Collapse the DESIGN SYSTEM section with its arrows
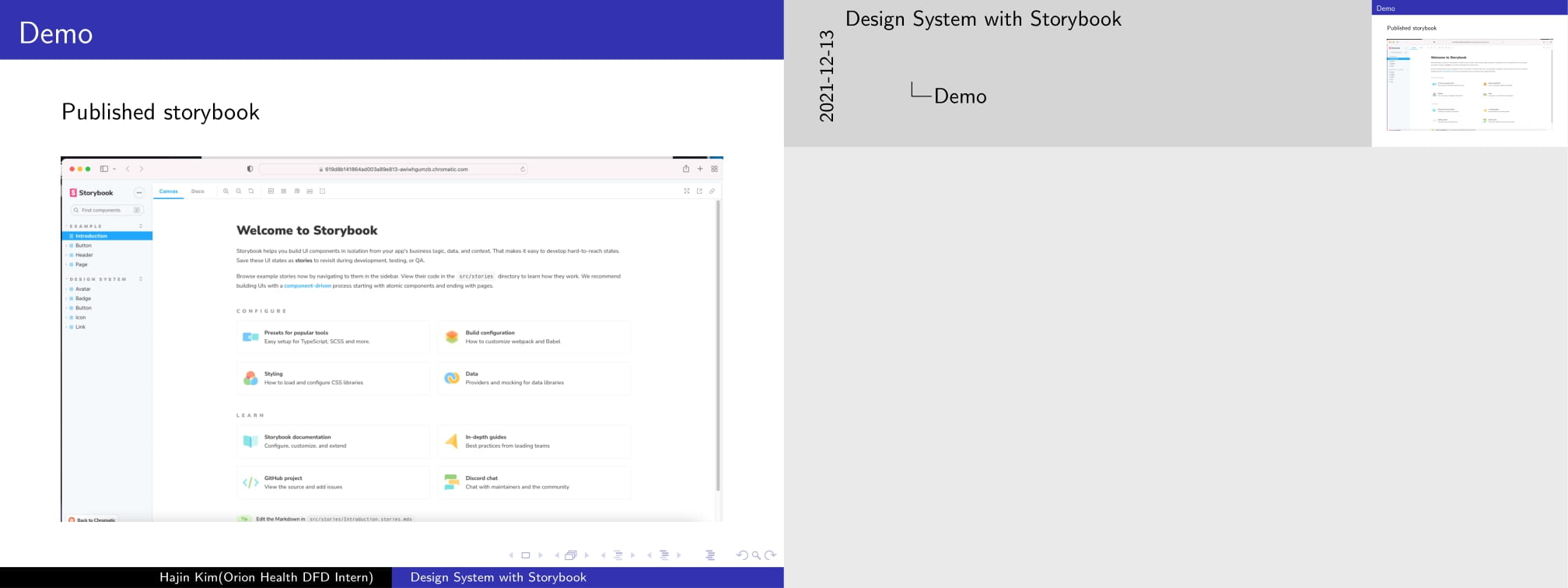Screen dimensions: 1568x588 141,278
